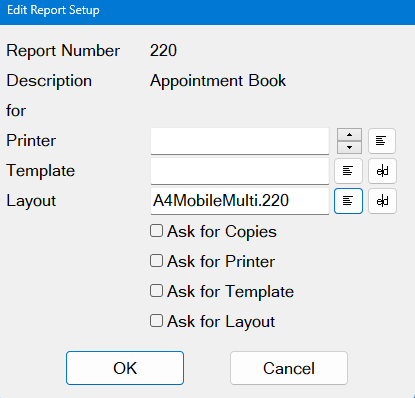This screenshot has width=415, height=398.
Task: Click the Ask for Copies label text
Action: click(x=222, y=231)
